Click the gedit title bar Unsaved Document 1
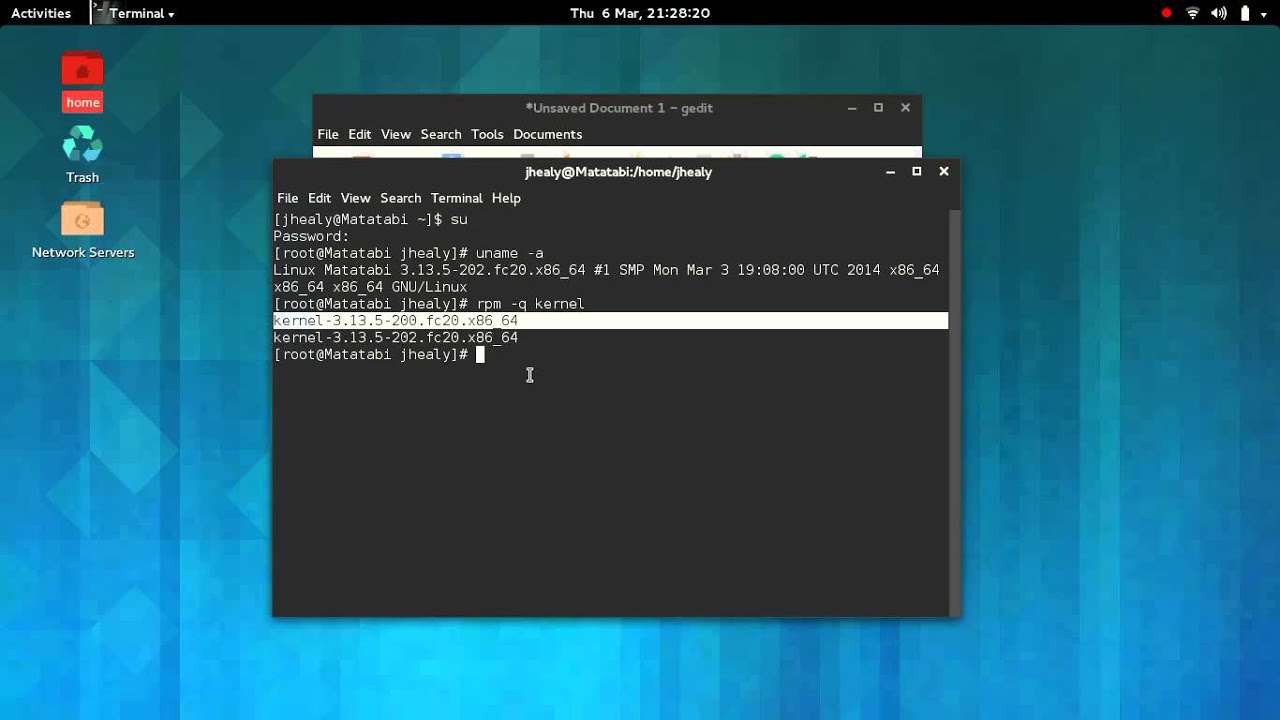The image size is (1280, 720). [619, 108]
